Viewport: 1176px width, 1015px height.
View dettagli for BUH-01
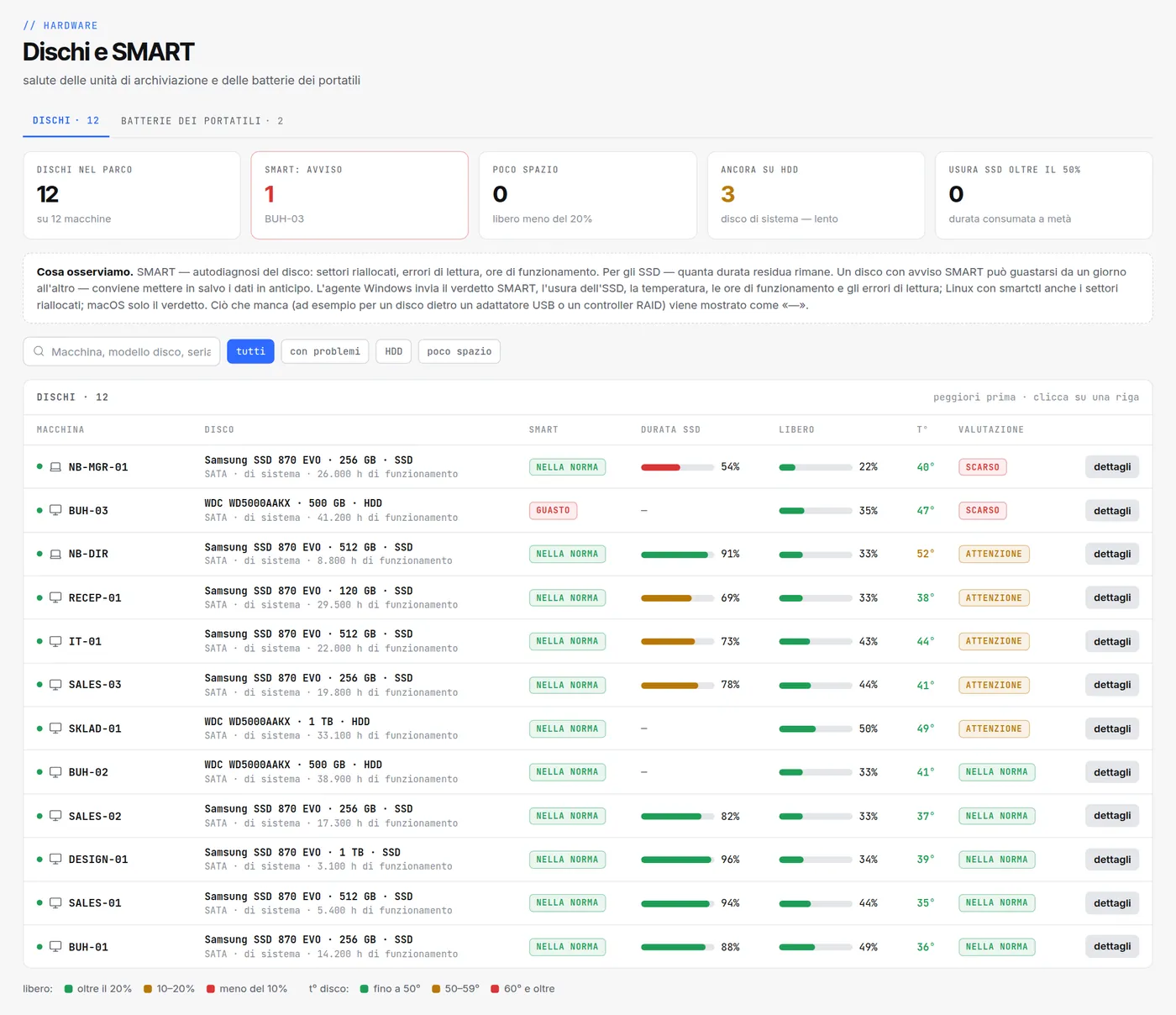click(x=1112, y=947)
